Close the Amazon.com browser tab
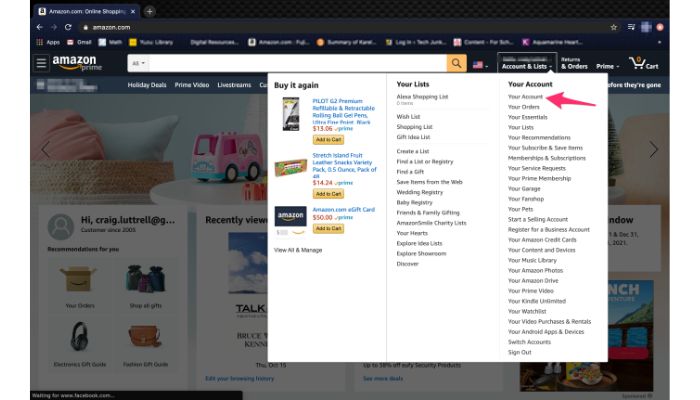700x400 pixels. [133, 12]
